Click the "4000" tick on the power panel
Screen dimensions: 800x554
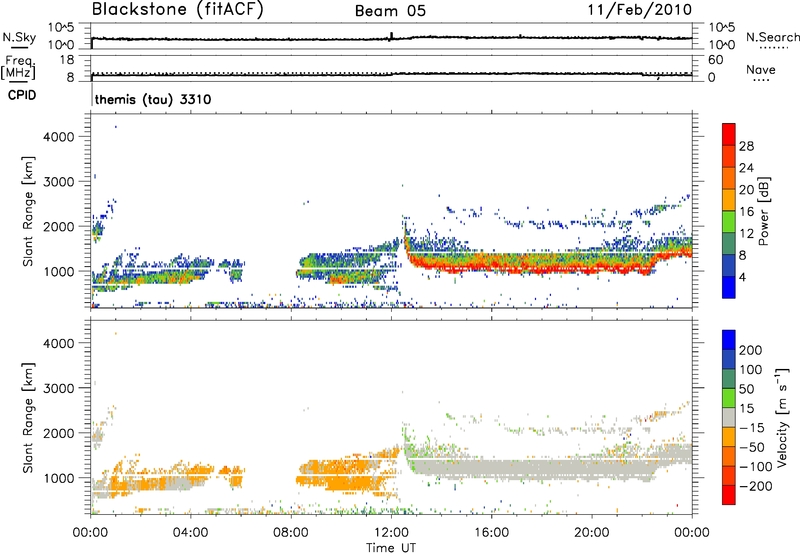[58, 137]
